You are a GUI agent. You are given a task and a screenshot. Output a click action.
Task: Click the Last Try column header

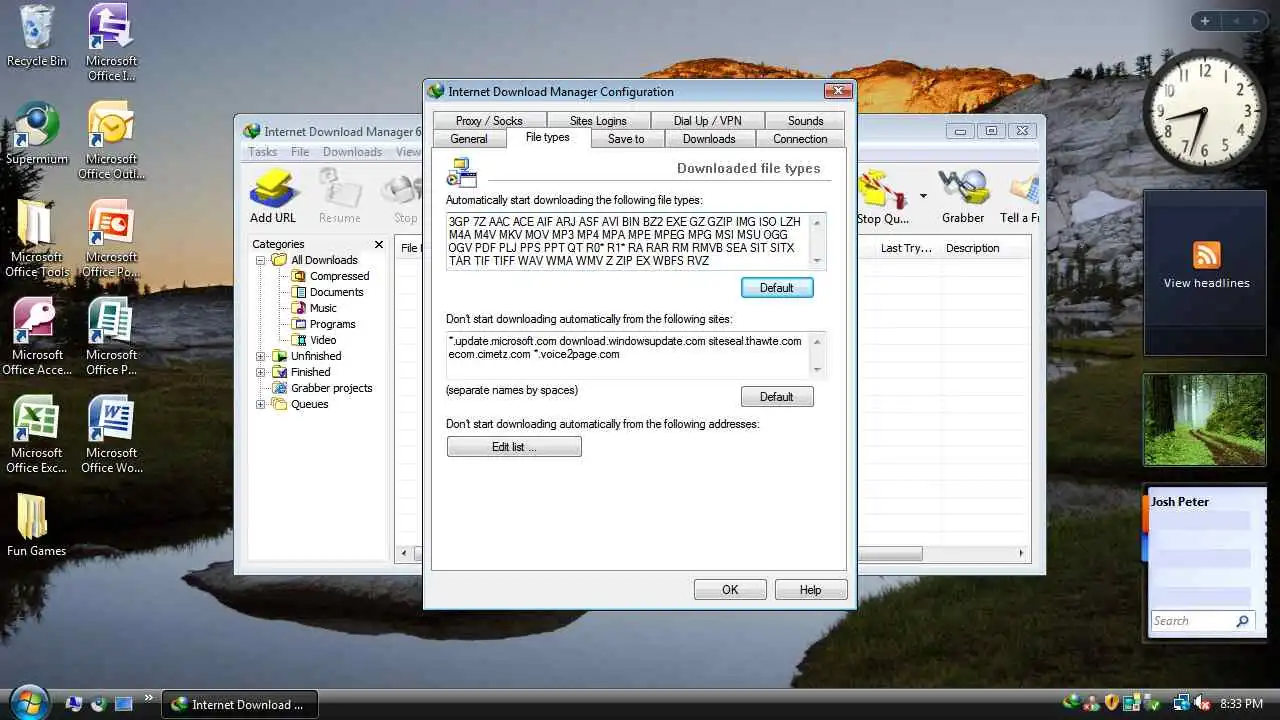click(905, 248)
